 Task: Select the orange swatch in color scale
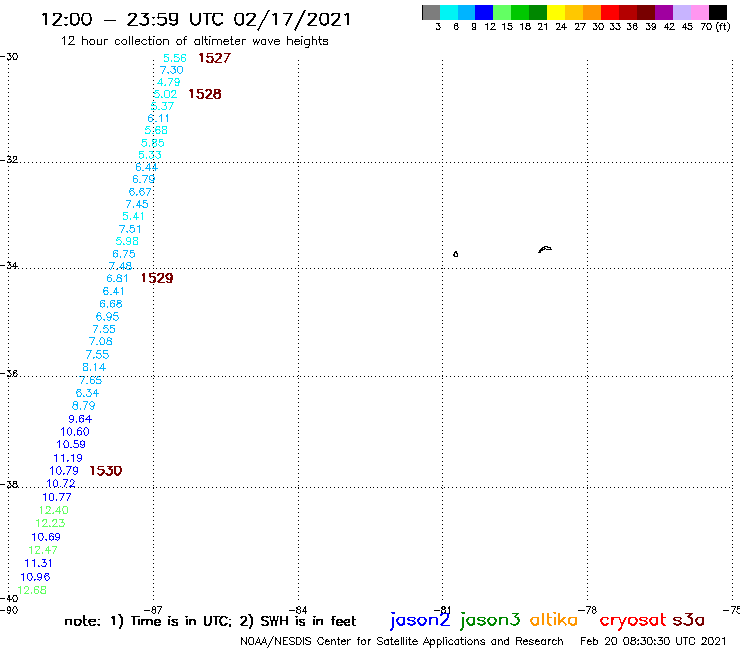click(592, 12)
